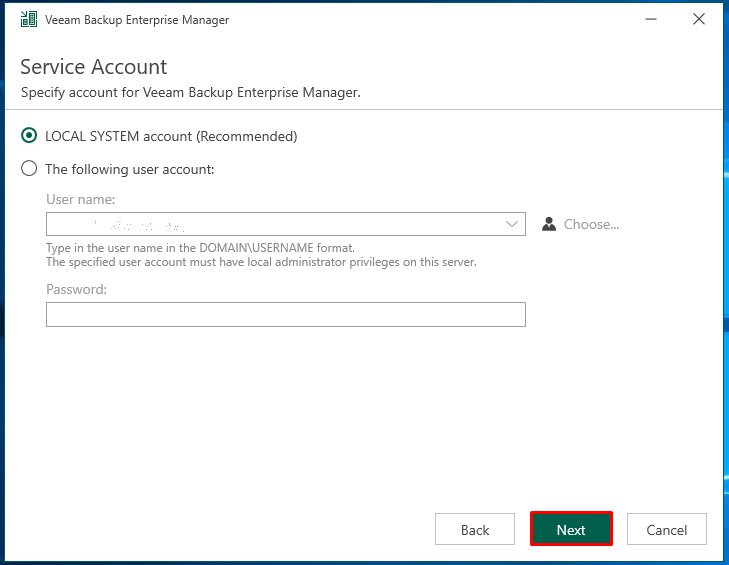Choose 'The following user account' option

[29, 168]
